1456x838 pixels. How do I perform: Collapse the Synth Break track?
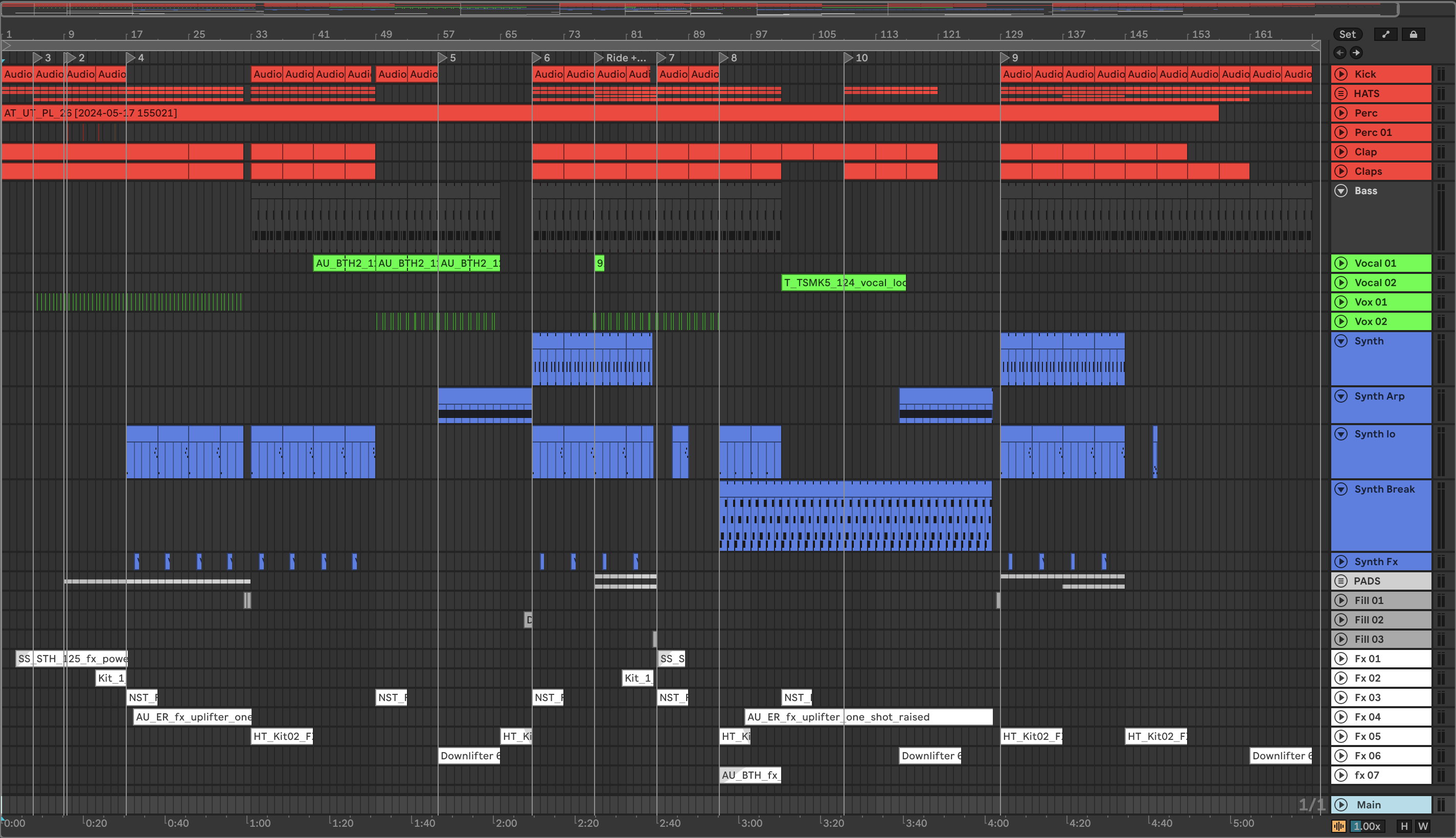point(1341,489)
